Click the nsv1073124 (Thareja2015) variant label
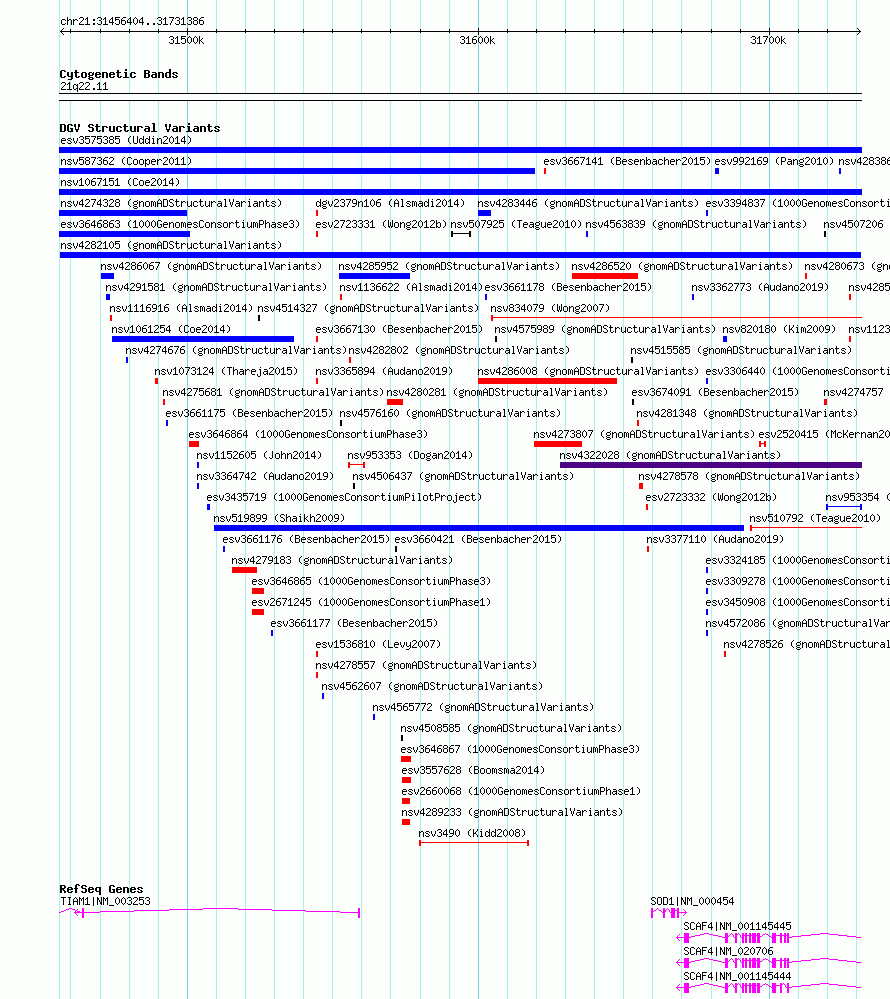890x999 pixels. (x=226, y=371)
